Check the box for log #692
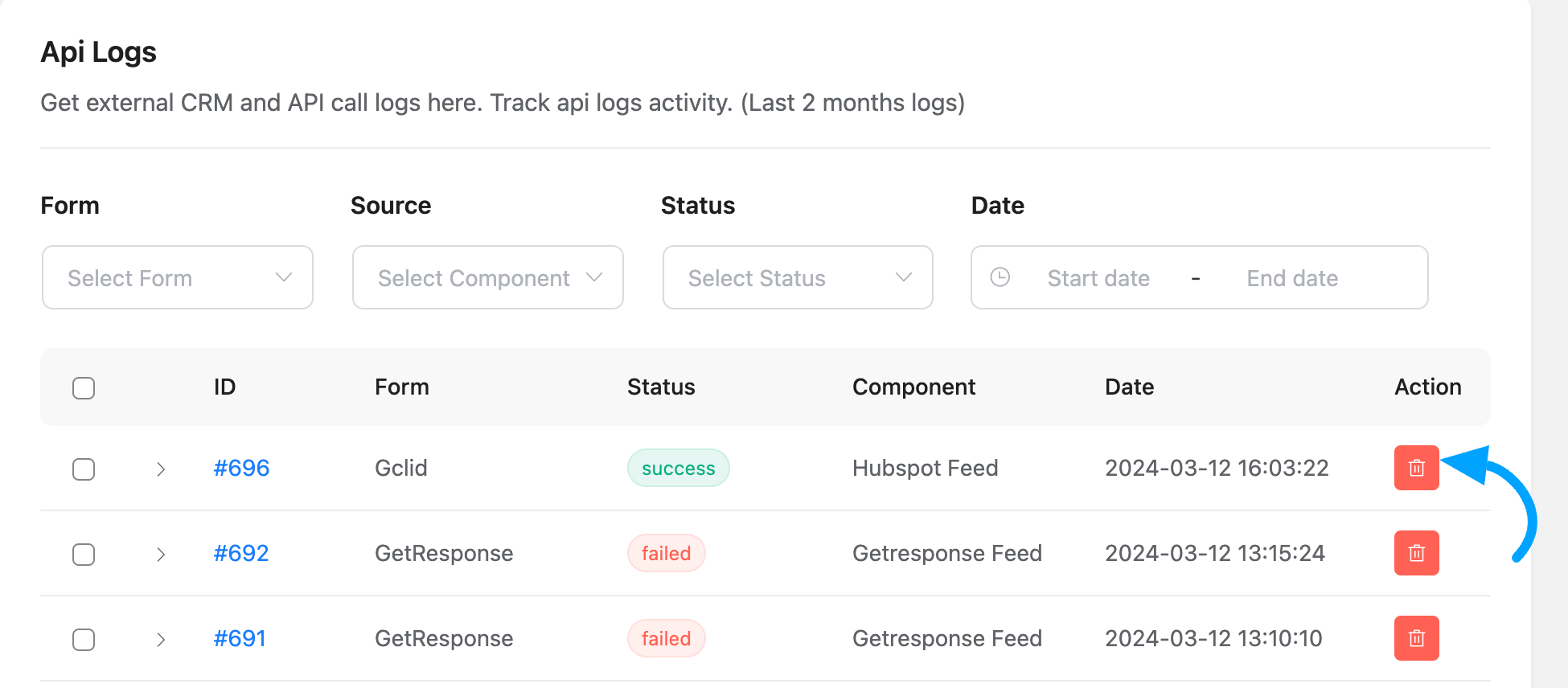The image size is (1568, 688). pos(84,555)
